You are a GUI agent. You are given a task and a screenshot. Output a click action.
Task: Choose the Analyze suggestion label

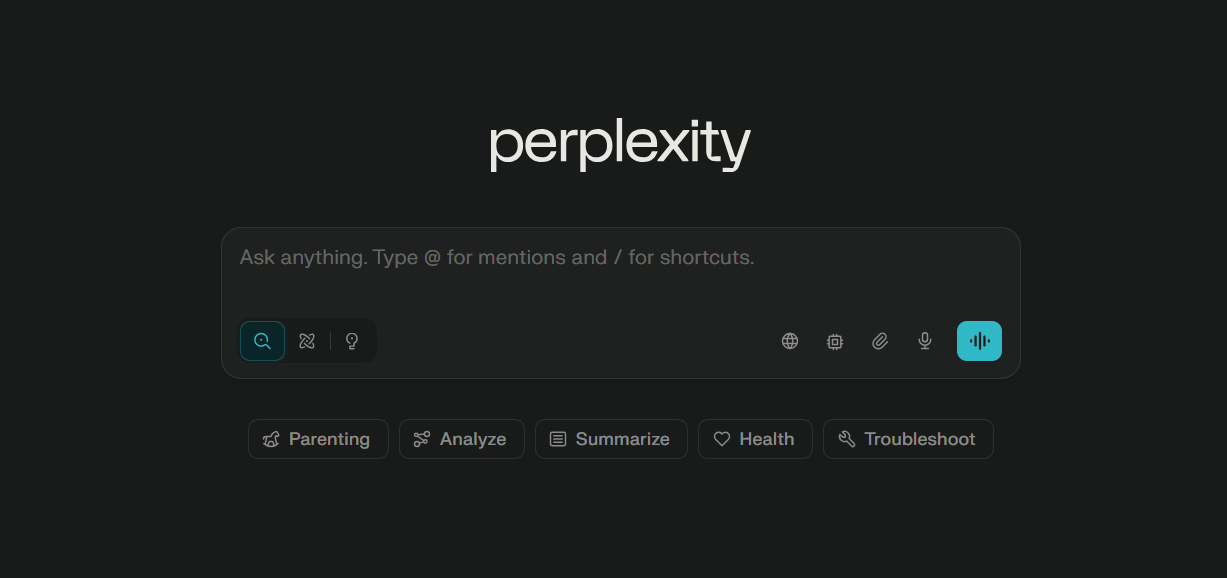[473, 439]
